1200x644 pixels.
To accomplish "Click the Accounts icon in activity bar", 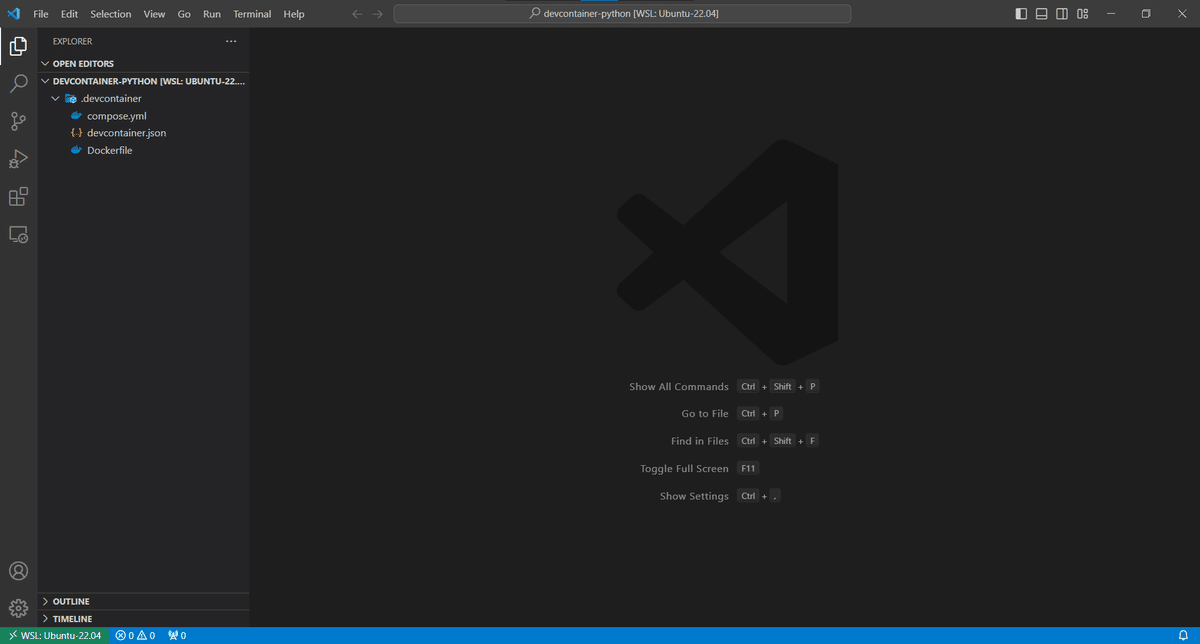I will [x=18, y=570].
